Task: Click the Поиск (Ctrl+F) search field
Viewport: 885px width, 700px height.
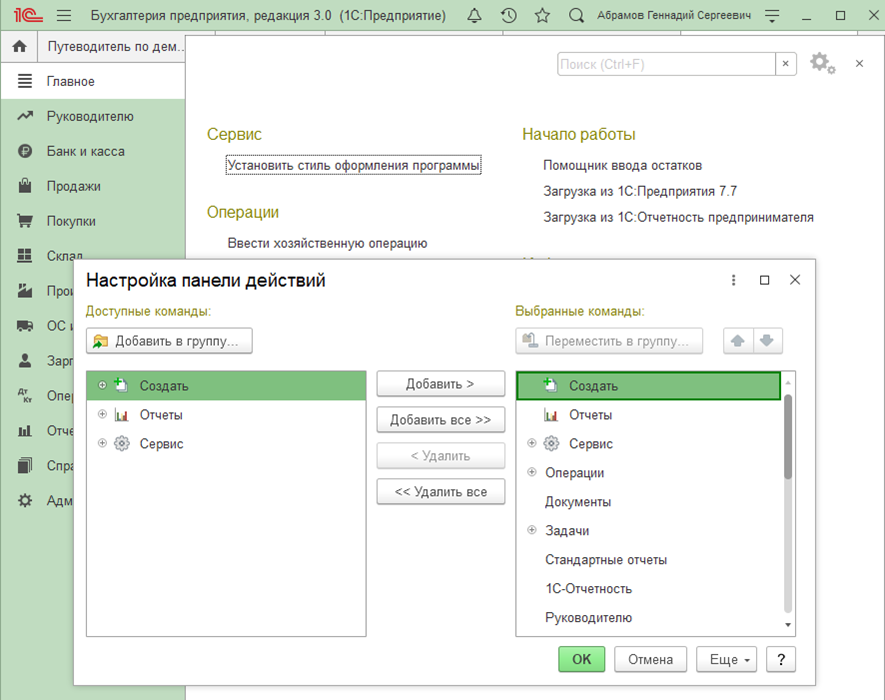Action: 666,64
